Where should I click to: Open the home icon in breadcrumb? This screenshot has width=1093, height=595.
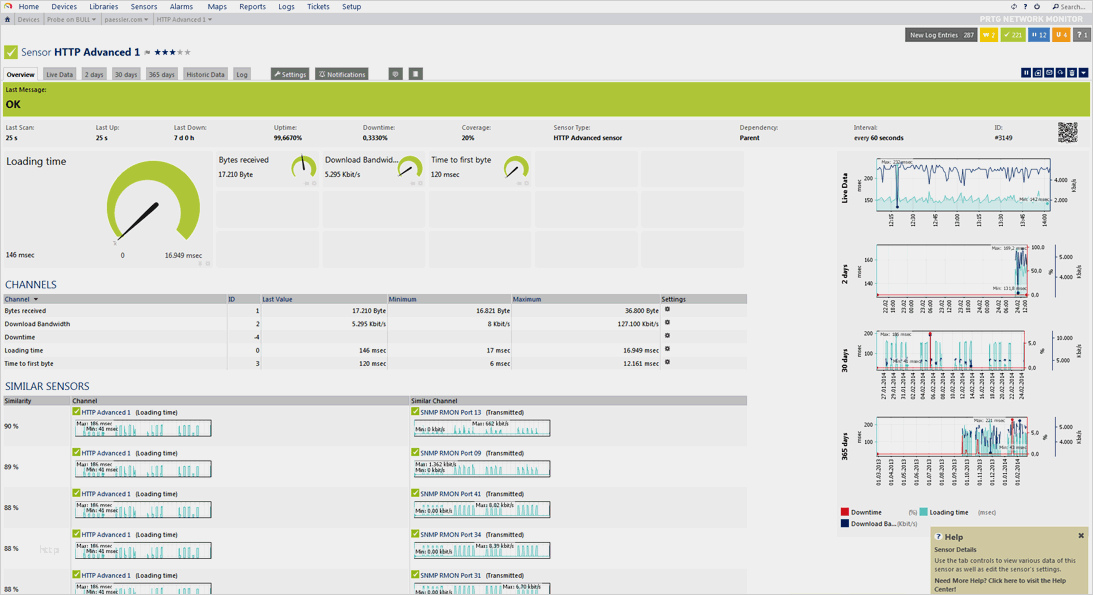click(8, 19)
